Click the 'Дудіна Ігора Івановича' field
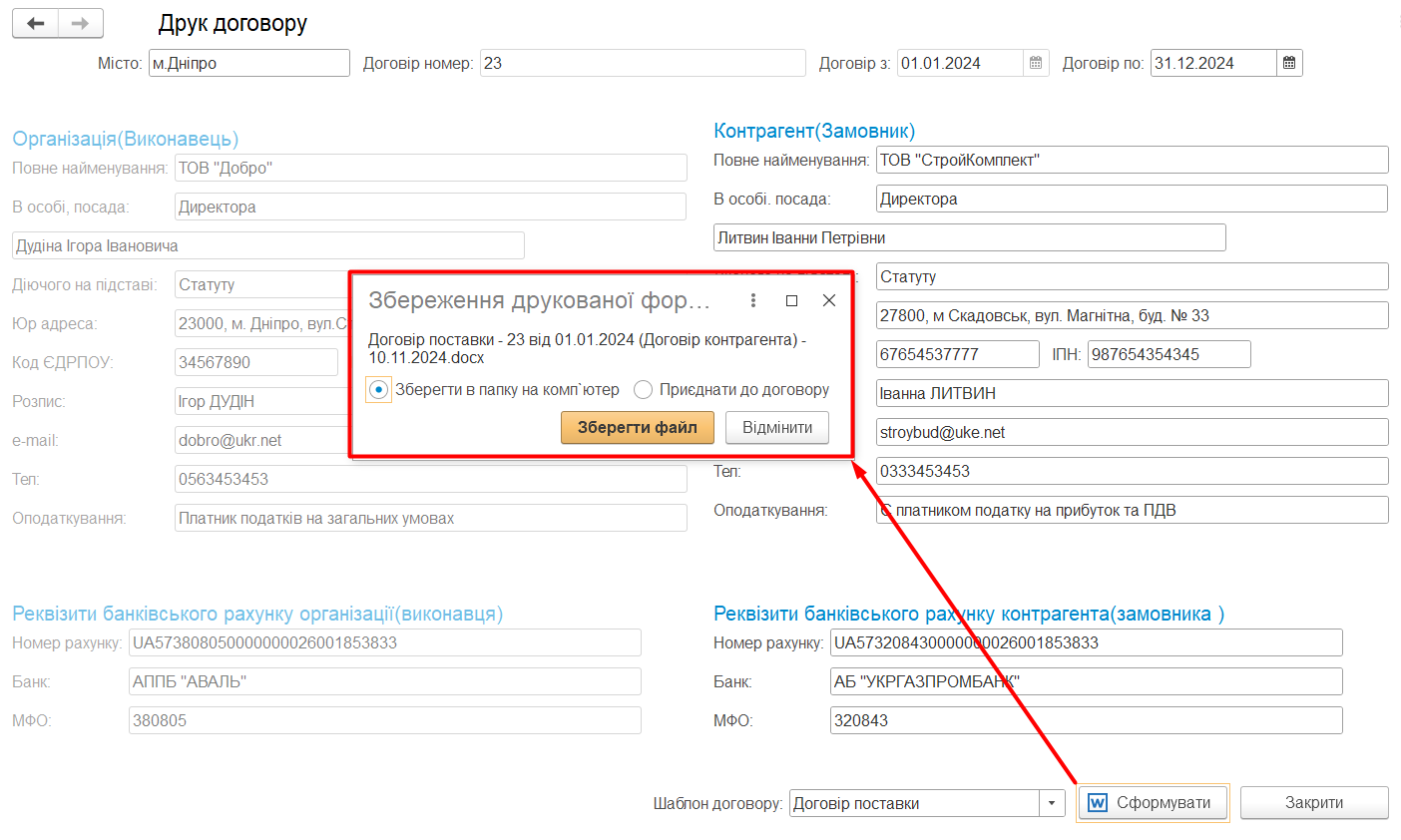Screen dimensions: 1401x840 [x=268, y=245]
